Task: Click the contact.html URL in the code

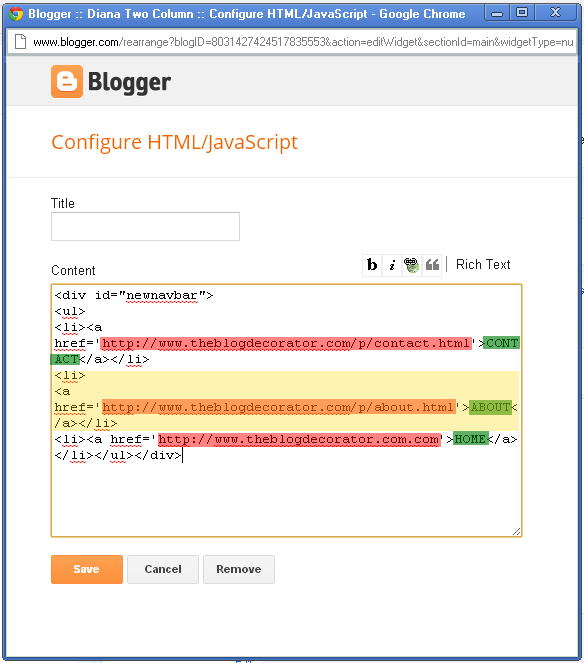Action: [x=286, y=343]
